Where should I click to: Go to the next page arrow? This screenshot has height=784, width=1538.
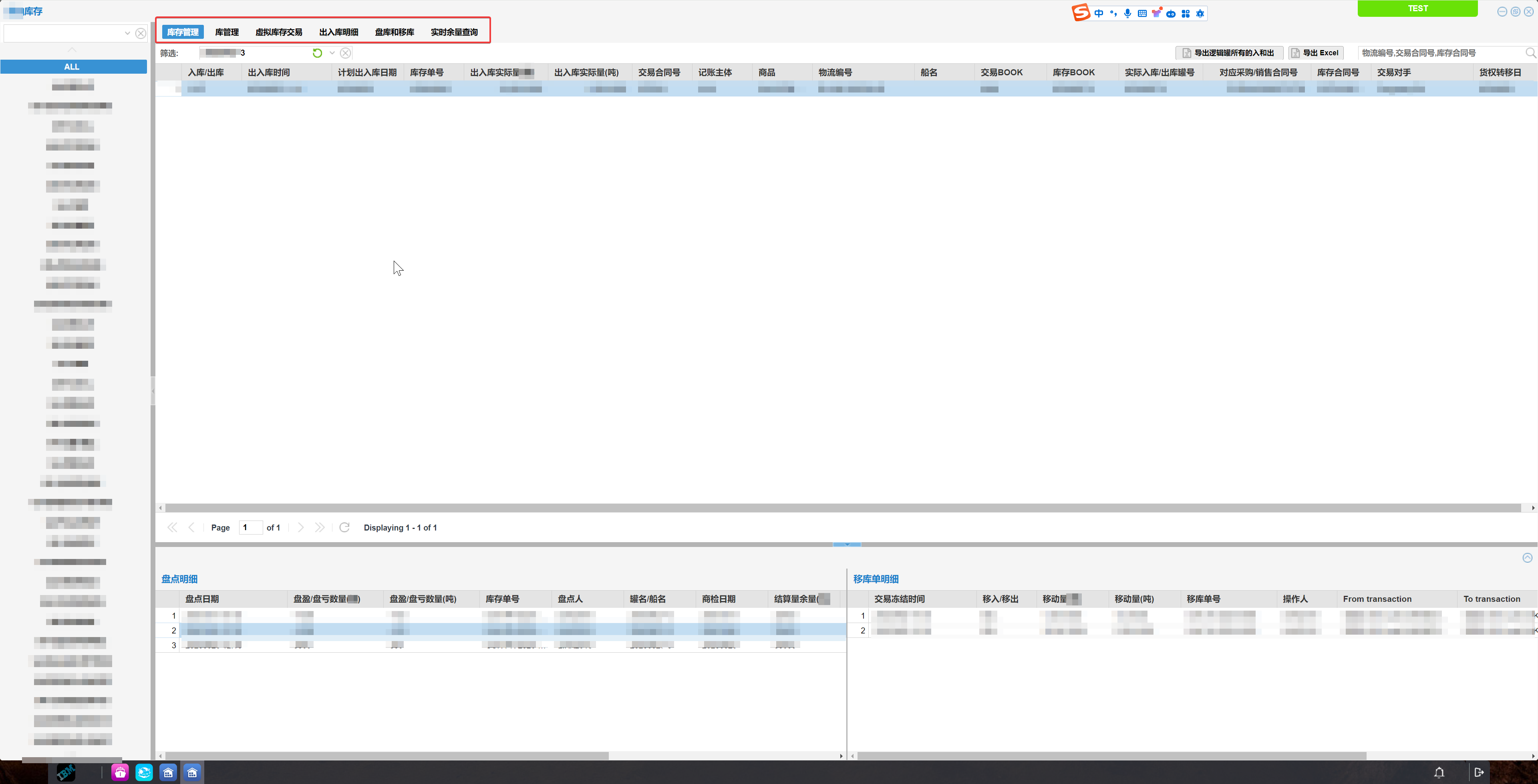300,527
